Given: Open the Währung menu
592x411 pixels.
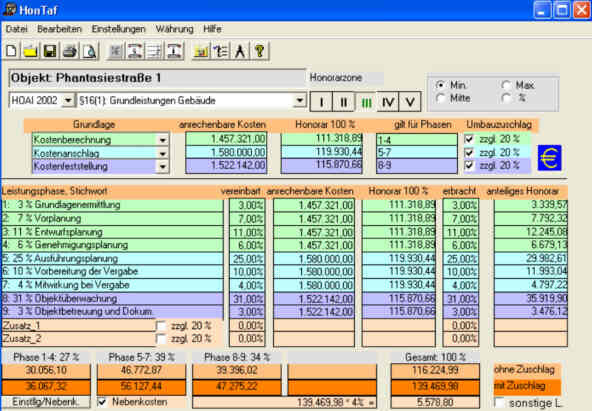Looking at the screenshot, I should tap(174, 29).
